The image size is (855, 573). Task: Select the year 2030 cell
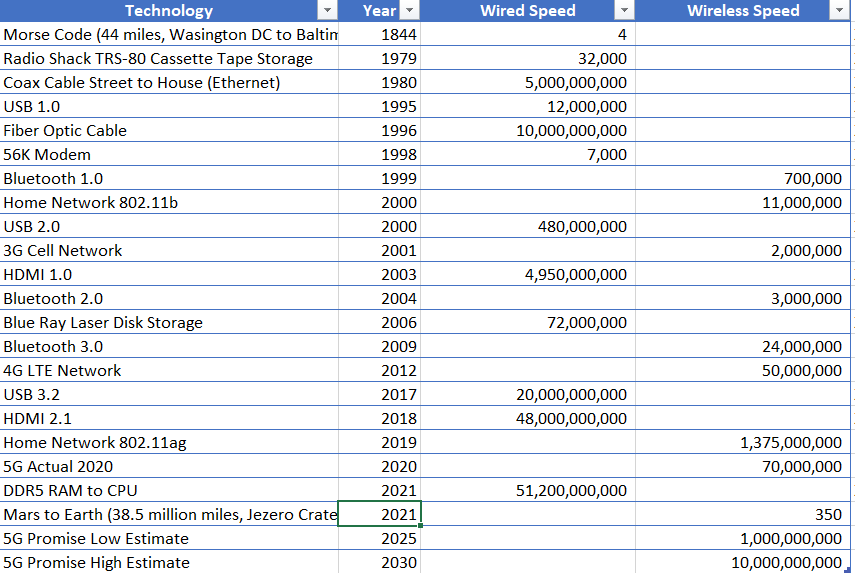380,562
